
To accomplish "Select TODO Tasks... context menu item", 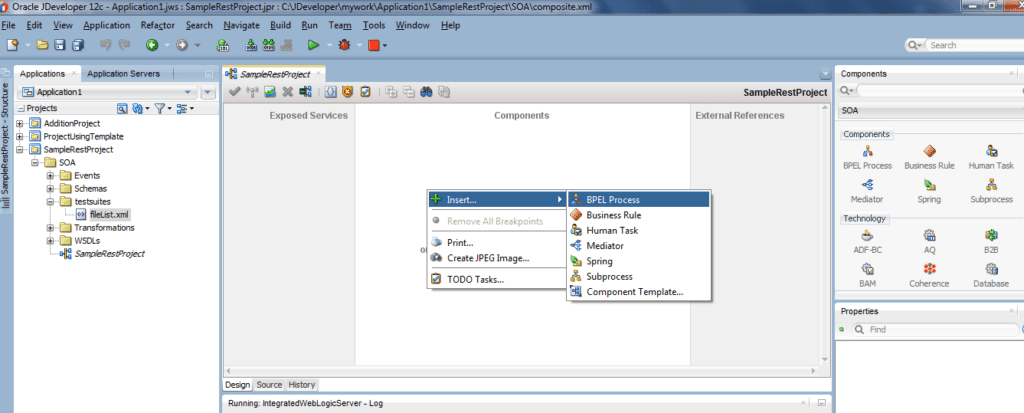I will click(496, 280).
